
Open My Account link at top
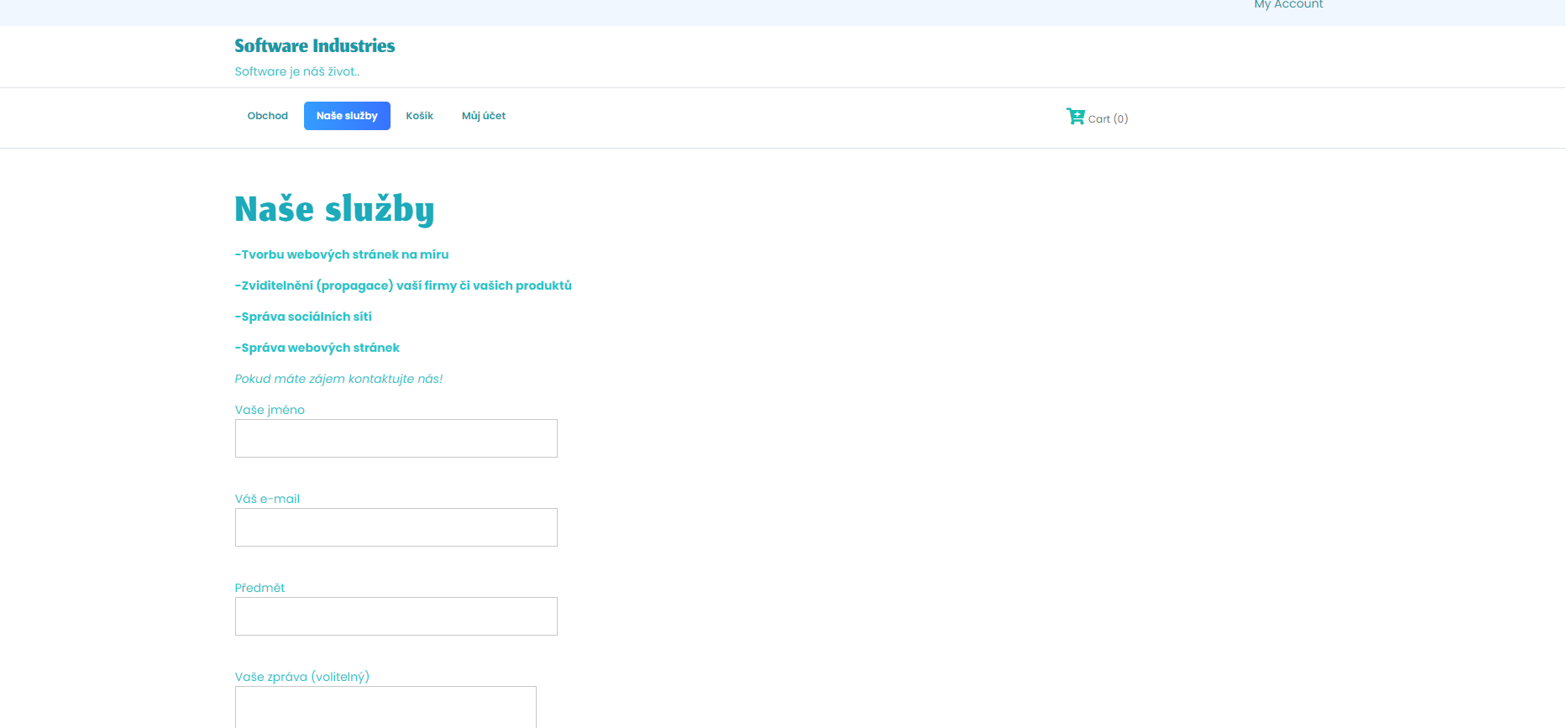coord(1287,5)
